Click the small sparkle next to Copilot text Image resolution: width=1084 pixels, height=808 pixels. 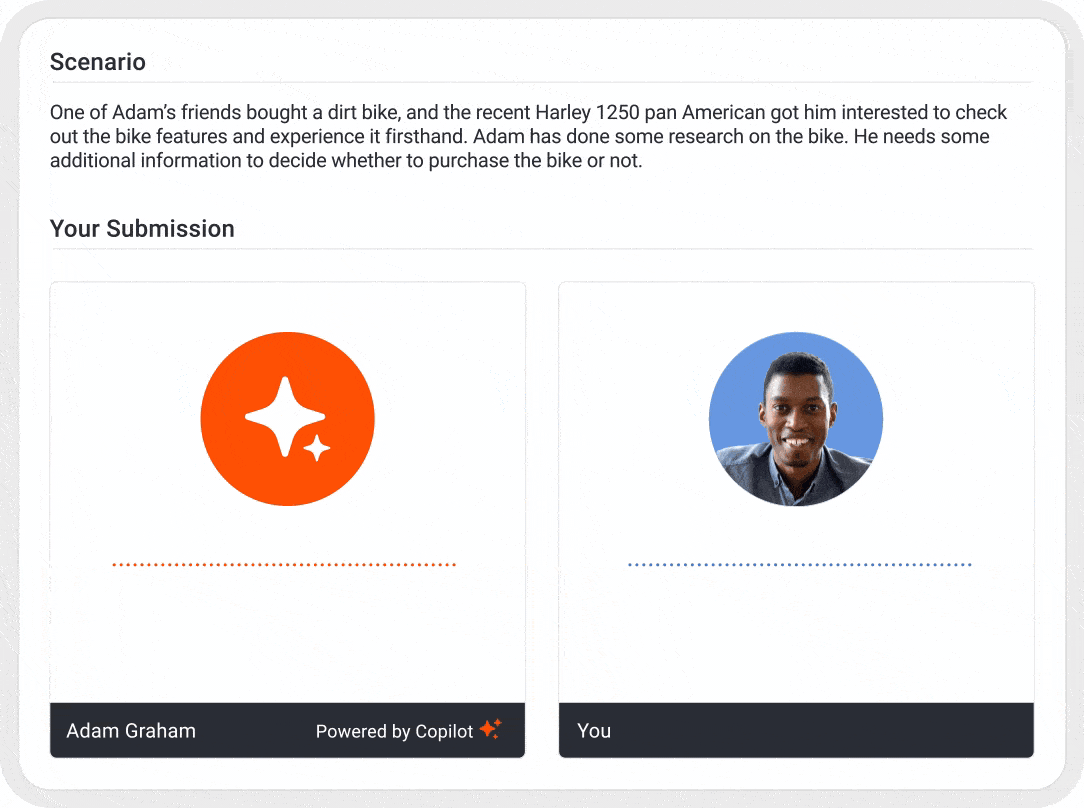489,730
